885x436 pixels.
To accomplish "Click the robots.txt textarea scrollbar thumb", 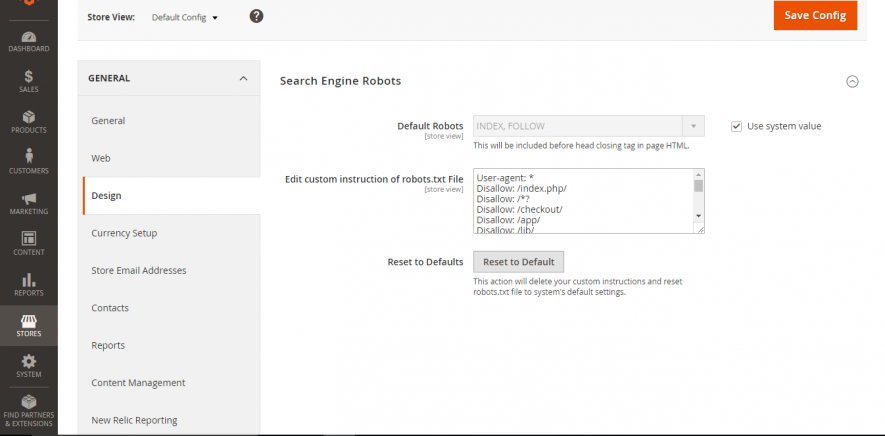I will (x=698, y=186).
